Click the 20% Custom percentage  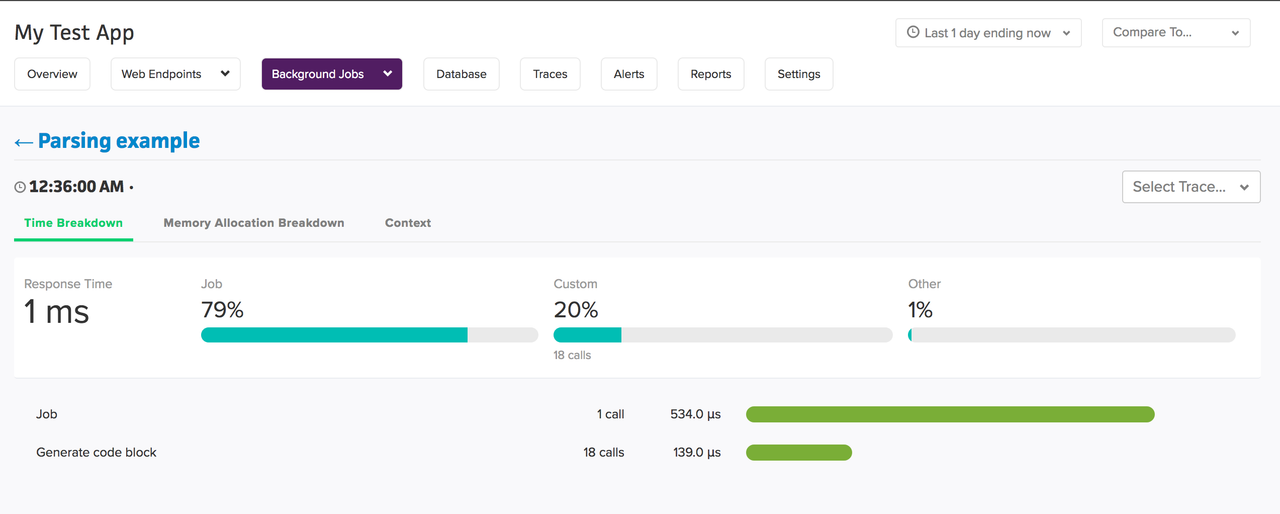point(576,310)
